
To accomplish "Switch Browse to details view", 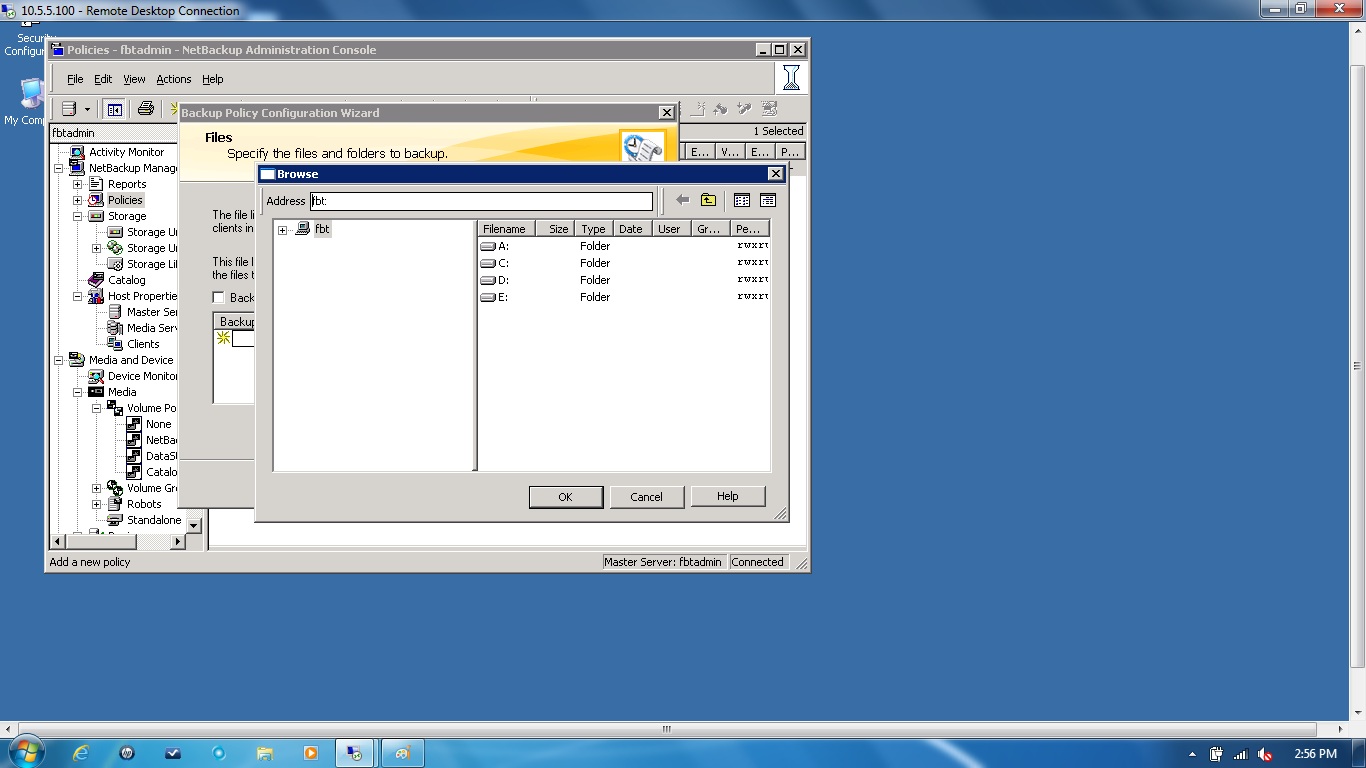I will click(766, 200).
